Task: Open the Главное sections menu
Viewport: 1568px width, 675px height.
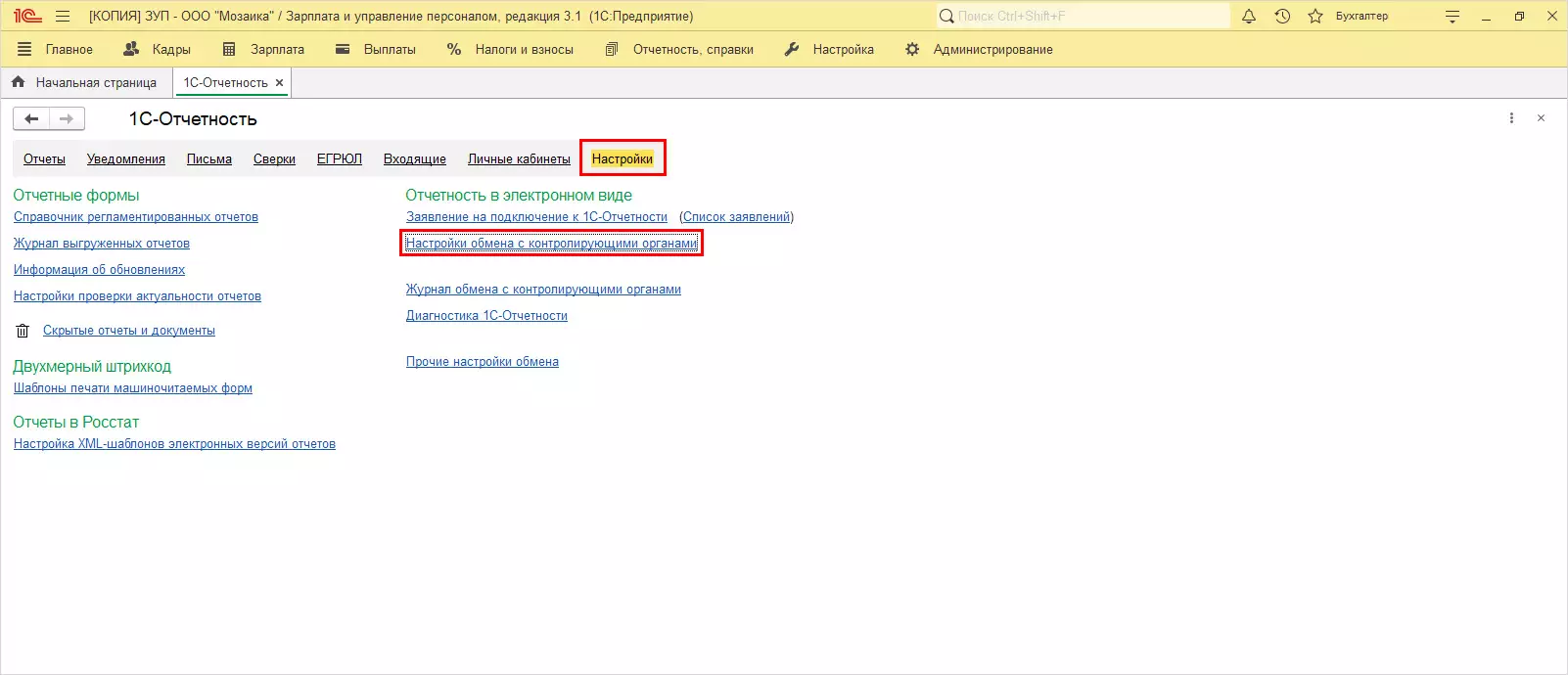Action: click(55, 49)
